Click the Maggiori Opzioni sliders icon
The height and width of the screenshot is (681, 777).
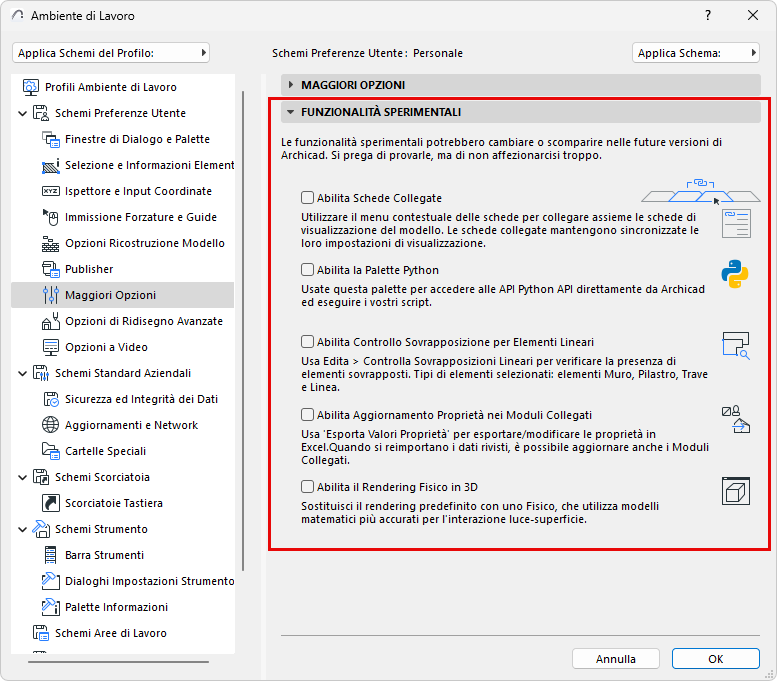[x=51, y=295]
